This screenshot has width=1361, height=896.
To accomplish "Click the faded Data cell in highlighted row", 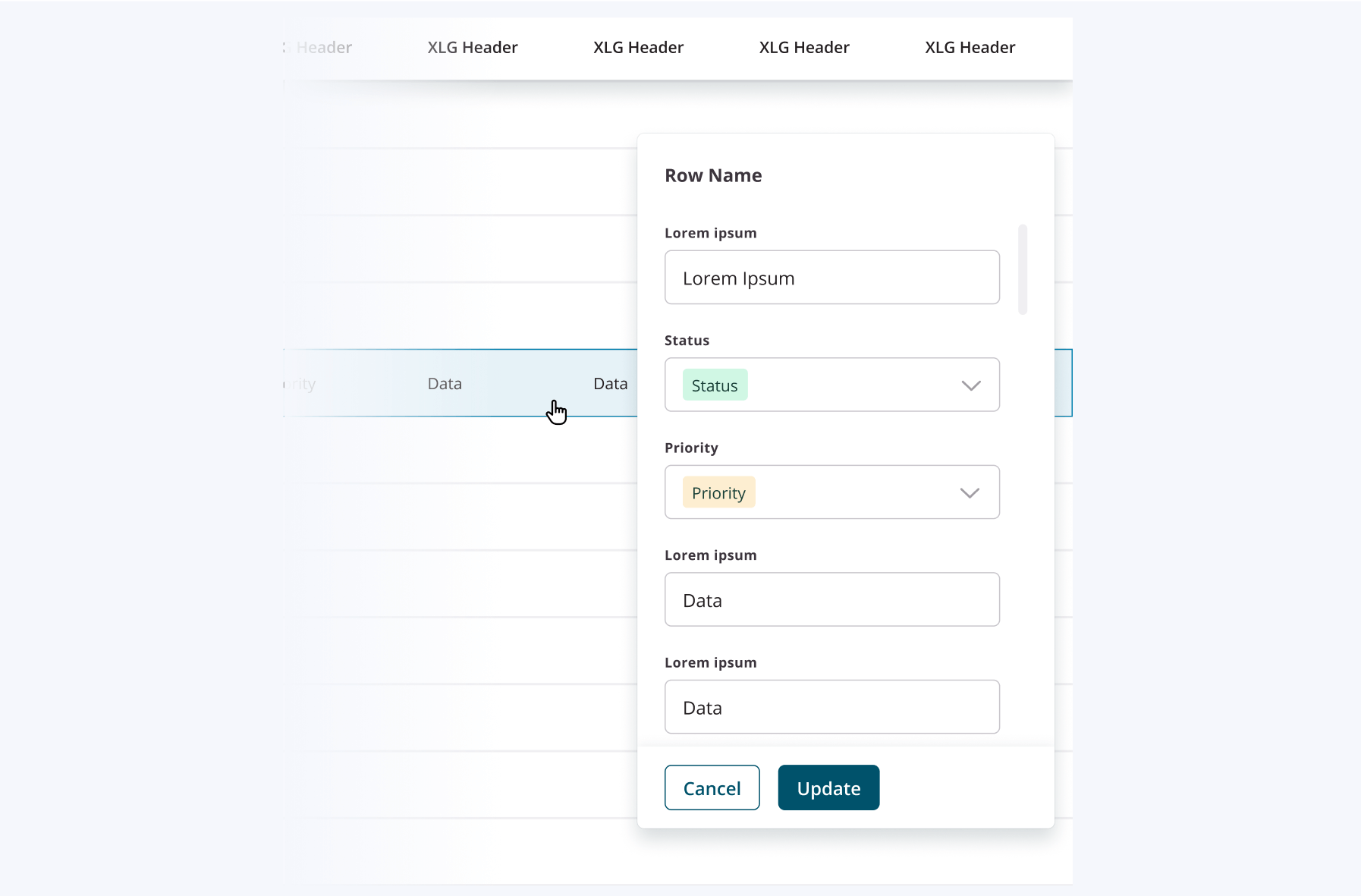I will pos(445,384).
